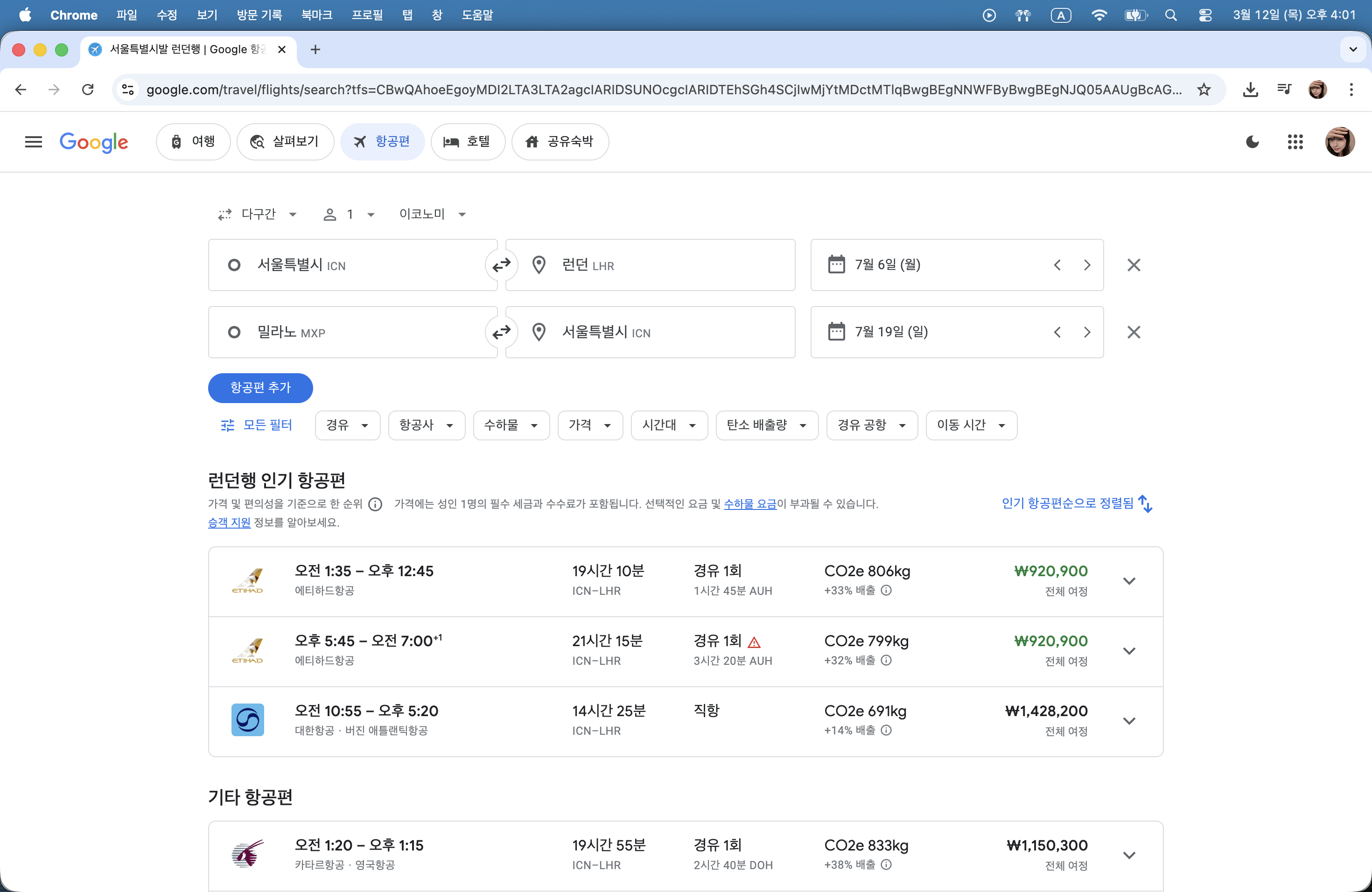The height and width of the screenshot is (892, 1372).
Task: Toggle dark mode moon icon
Action: [x=1252, y=142]
